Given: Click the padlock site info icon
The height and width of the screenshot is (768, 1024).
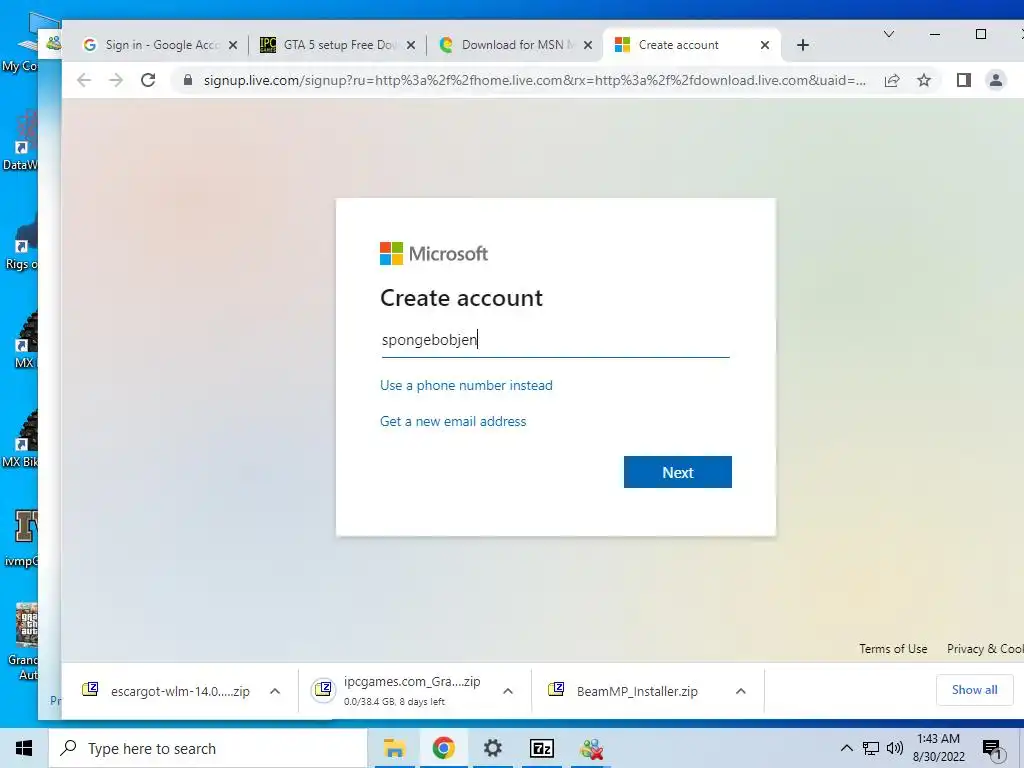Looking at the screenshot, I should click(x=188, y=80).
